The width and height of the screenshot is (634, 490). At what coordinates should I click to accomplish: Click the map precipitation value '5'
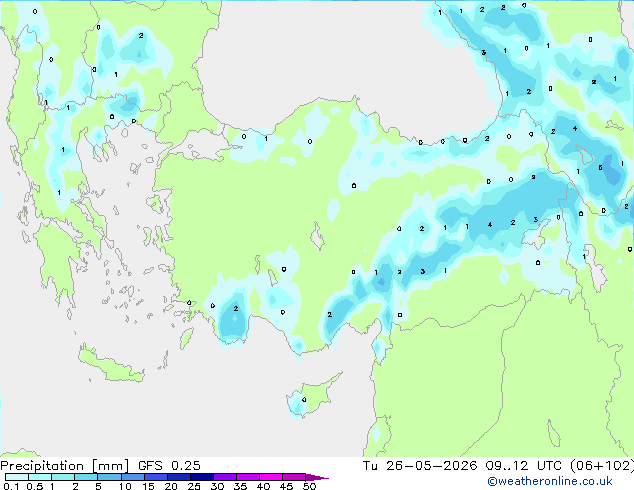pyautogui.click(x=600, y=167)
